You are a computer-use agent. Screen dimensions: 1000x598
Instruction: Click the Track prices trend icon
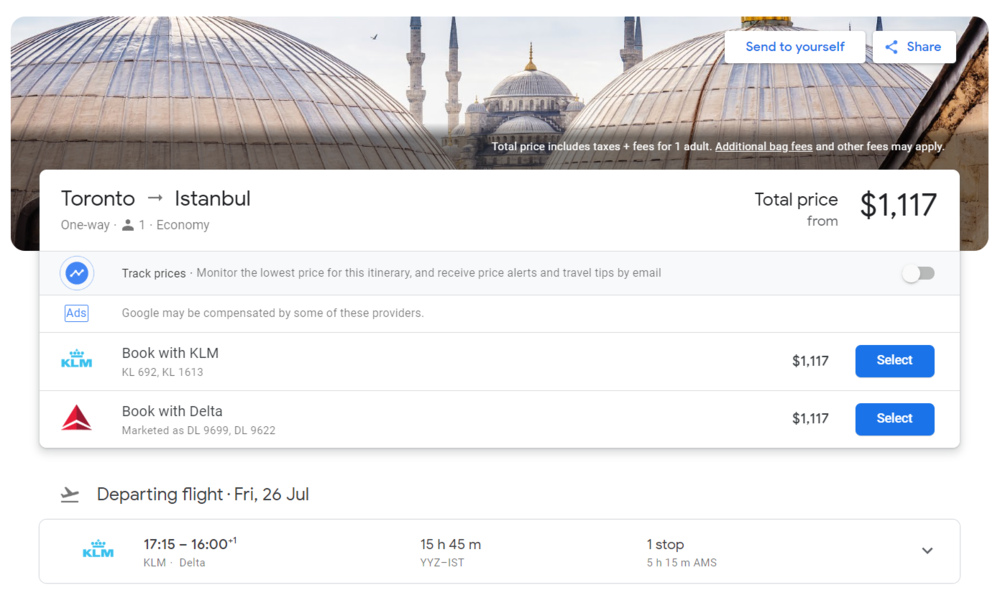(x=77, y=273)
